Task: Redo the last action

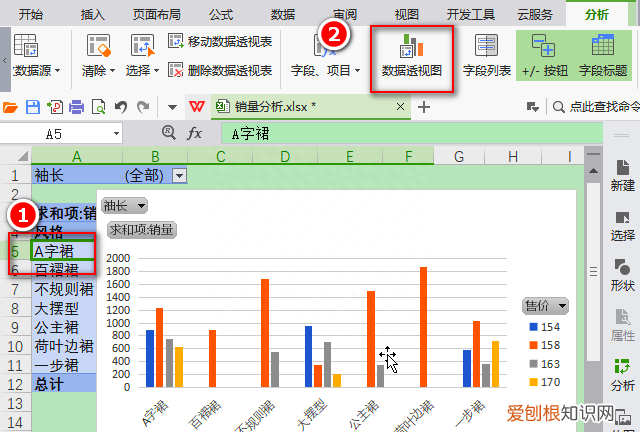Action: click(143, 107)
